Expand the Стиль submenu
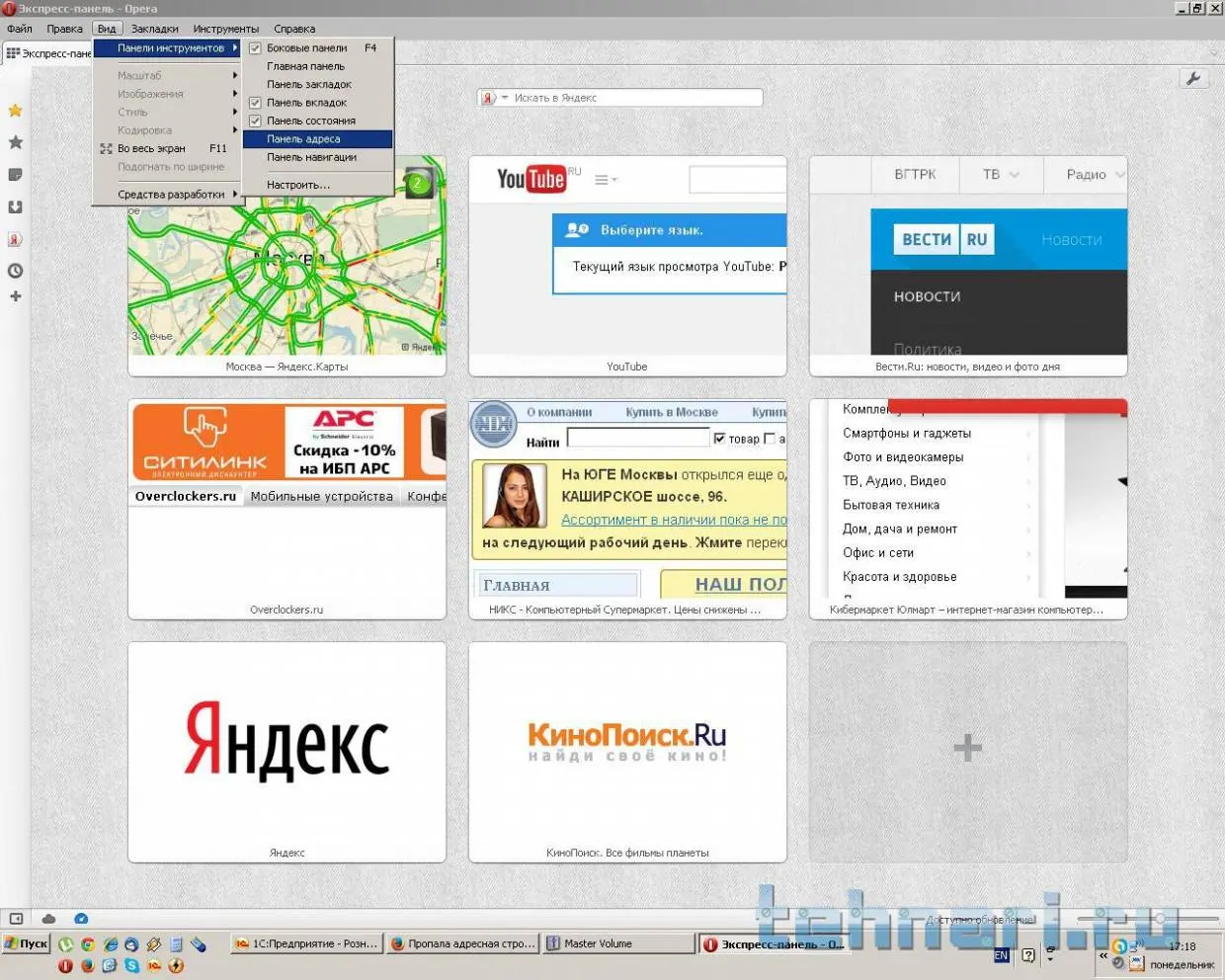This screenshot has height=980, width=1225. click(x=167, y=112)
